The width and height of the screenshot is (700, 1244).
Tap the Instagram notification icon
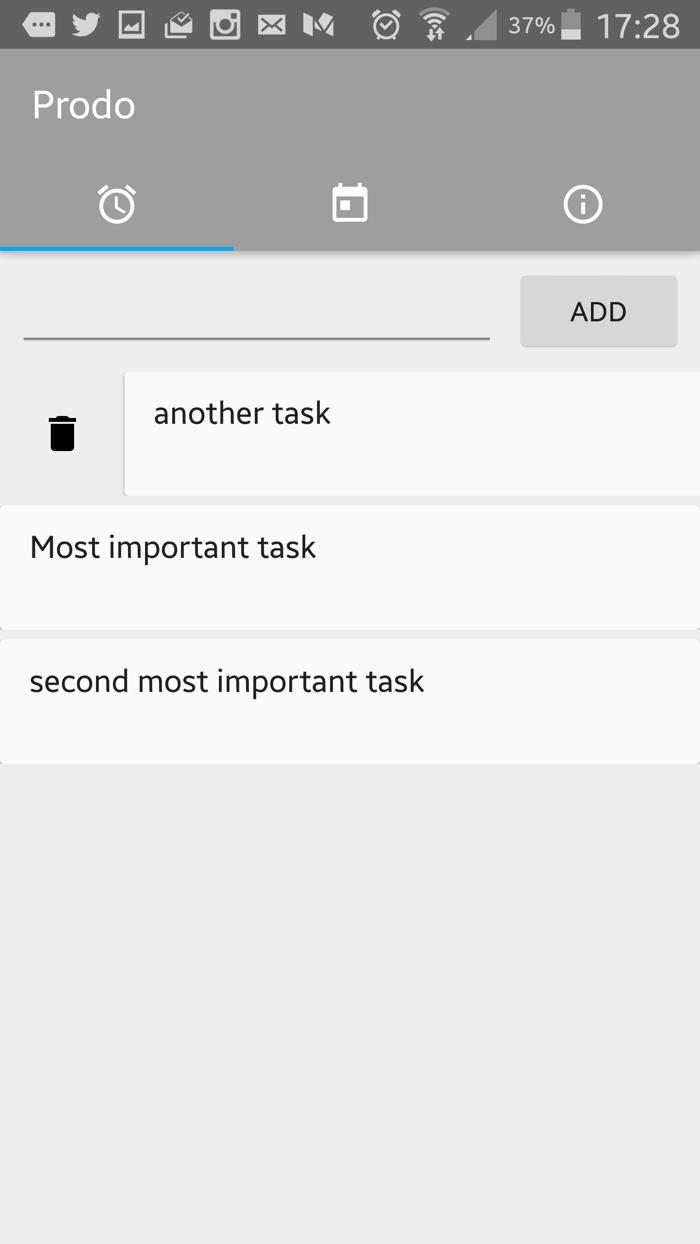[x=225, y=24]
